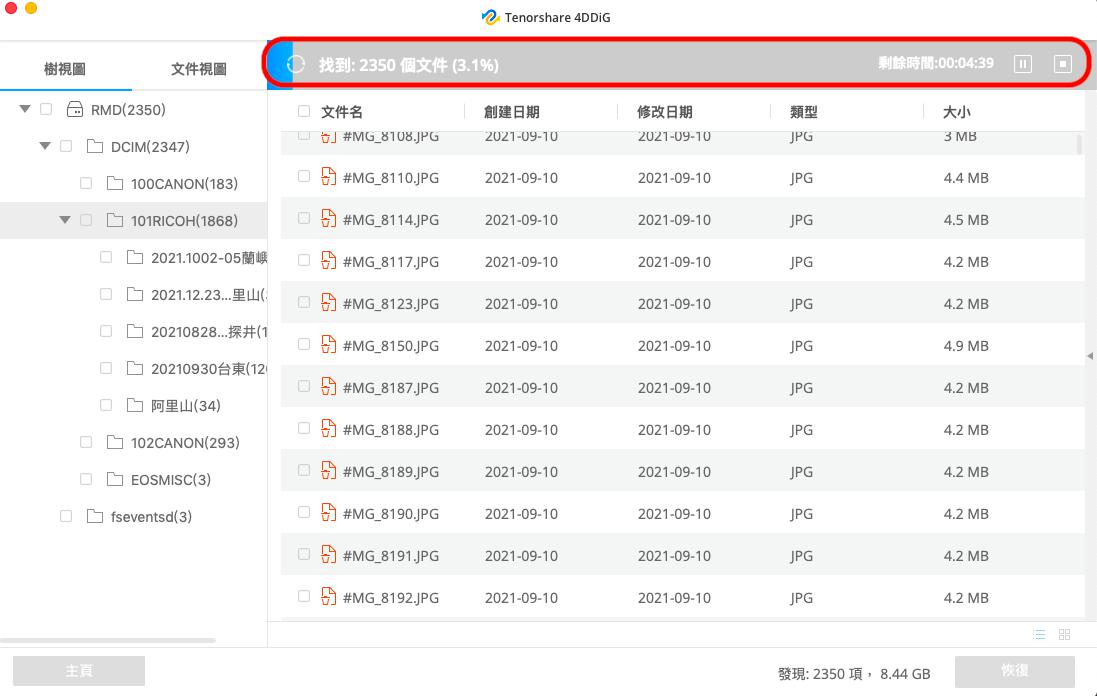
Task: Click the file icon of #MG_8187.JPG
Action: pyautogui.click(x=328, y=386)
